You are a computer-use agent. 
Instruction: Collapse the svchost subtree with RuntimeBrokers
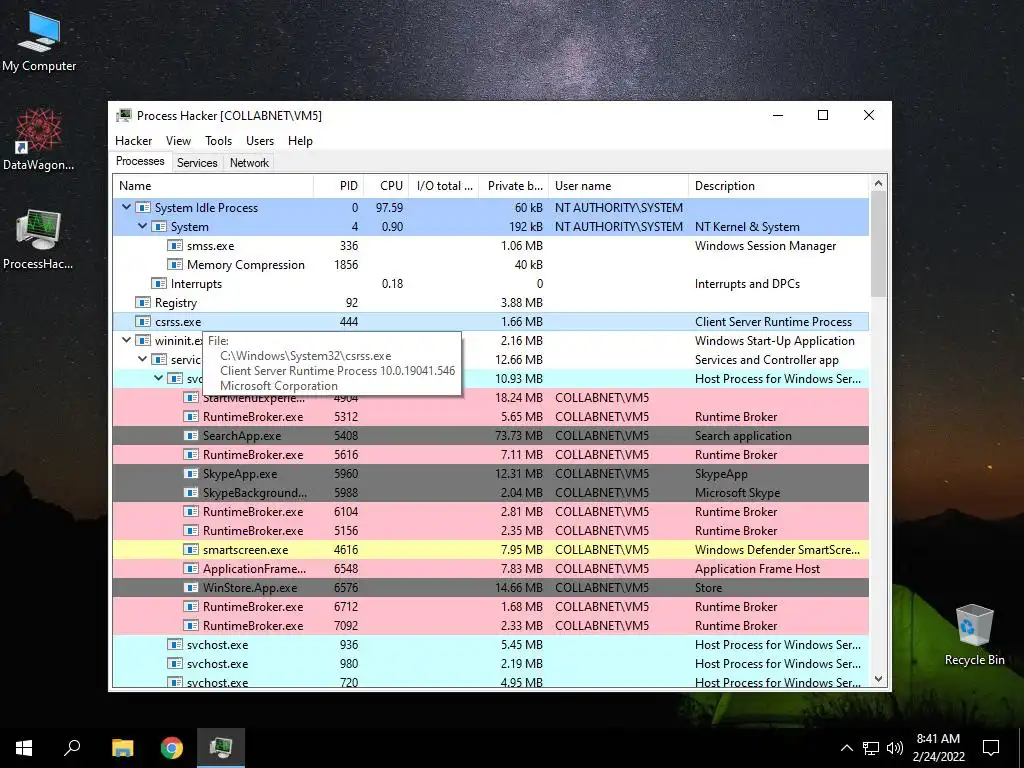coord(158,377)
